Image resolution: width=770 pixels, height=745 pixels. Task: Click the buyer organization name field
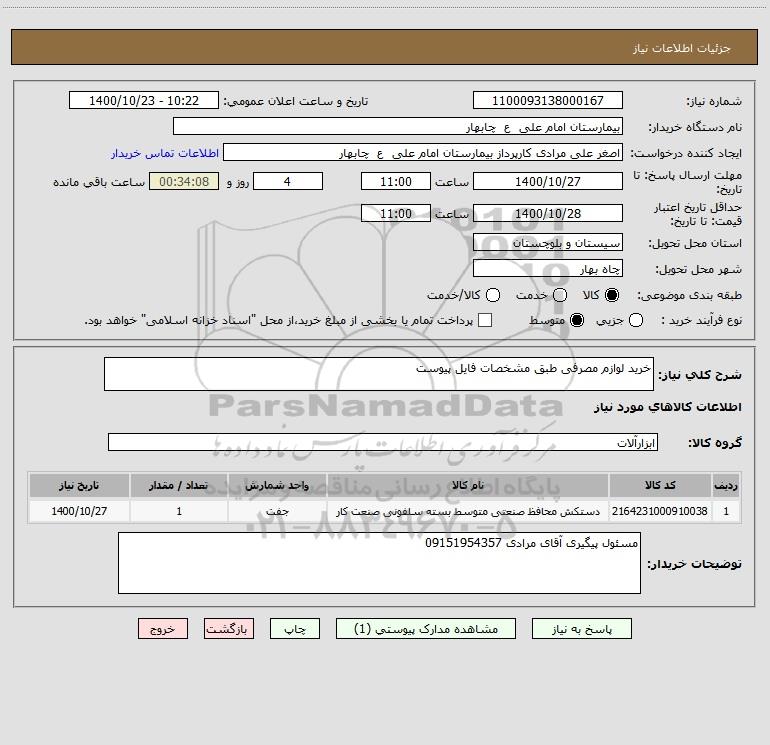[x=398, y=127]
